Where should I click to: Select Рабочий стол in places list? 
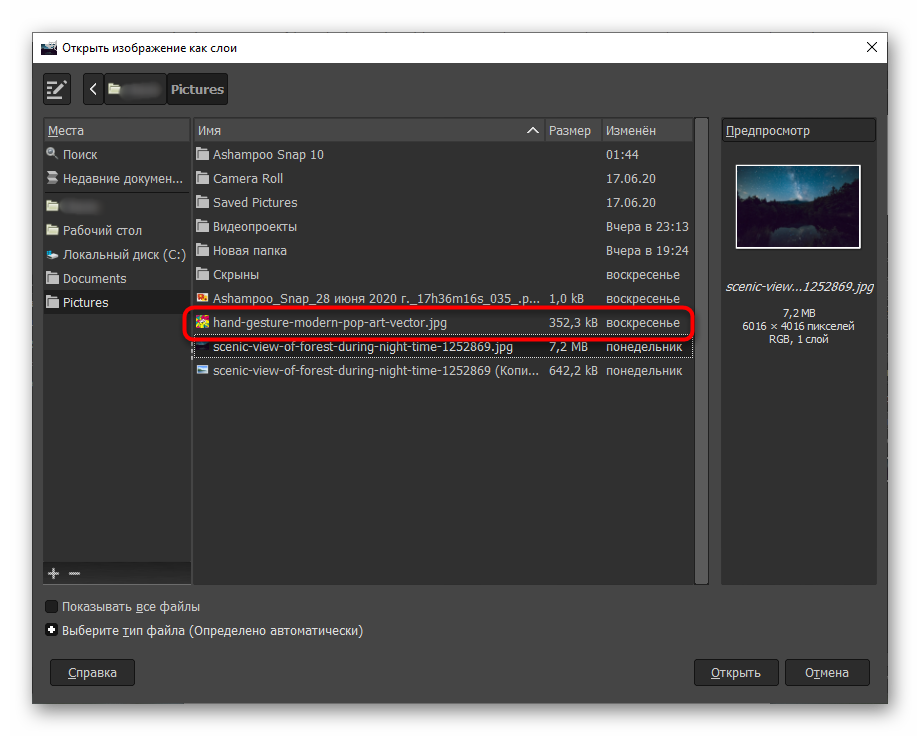point(117,230)
